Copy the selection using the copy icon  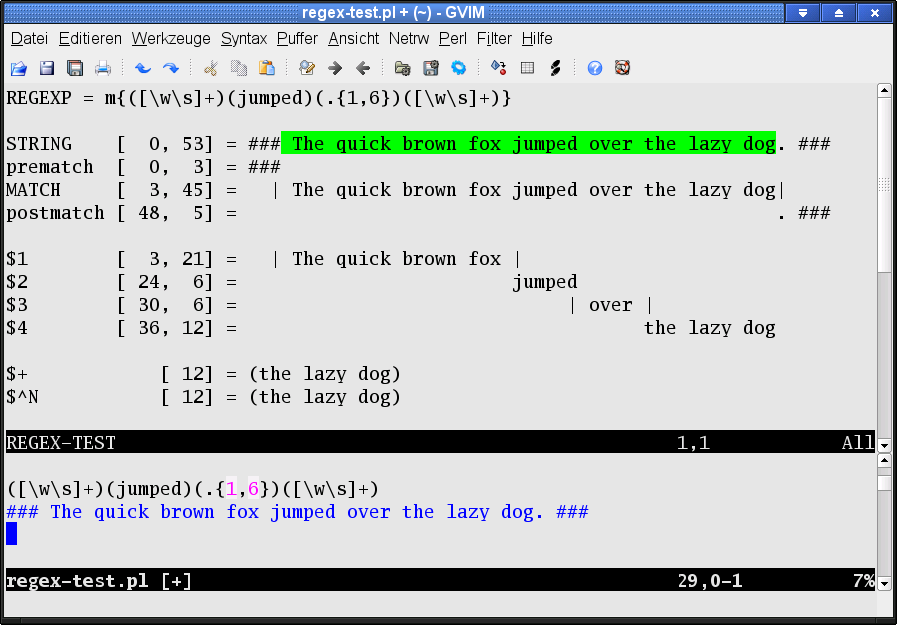coord(240,68)
